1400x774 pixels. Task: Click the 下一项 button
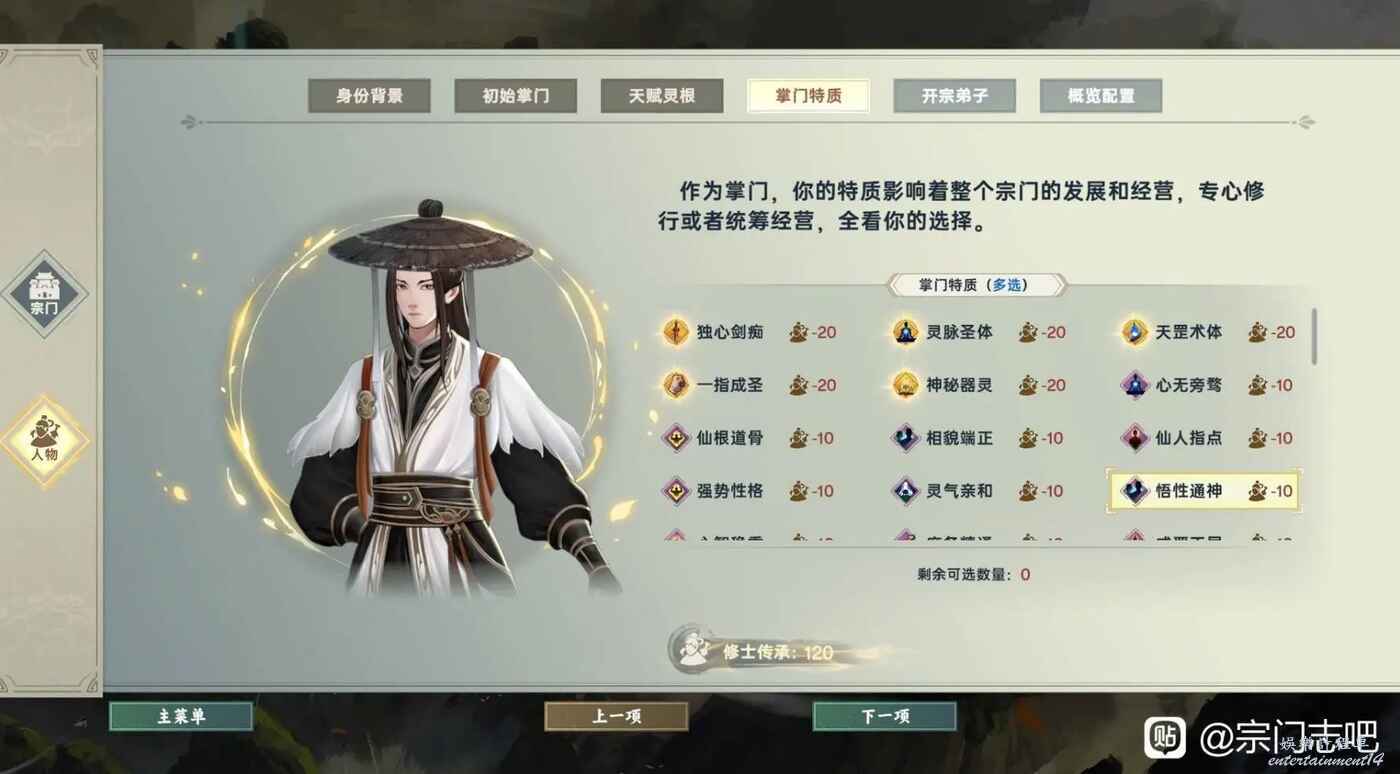pyautogui.click(x=885, y=716)
